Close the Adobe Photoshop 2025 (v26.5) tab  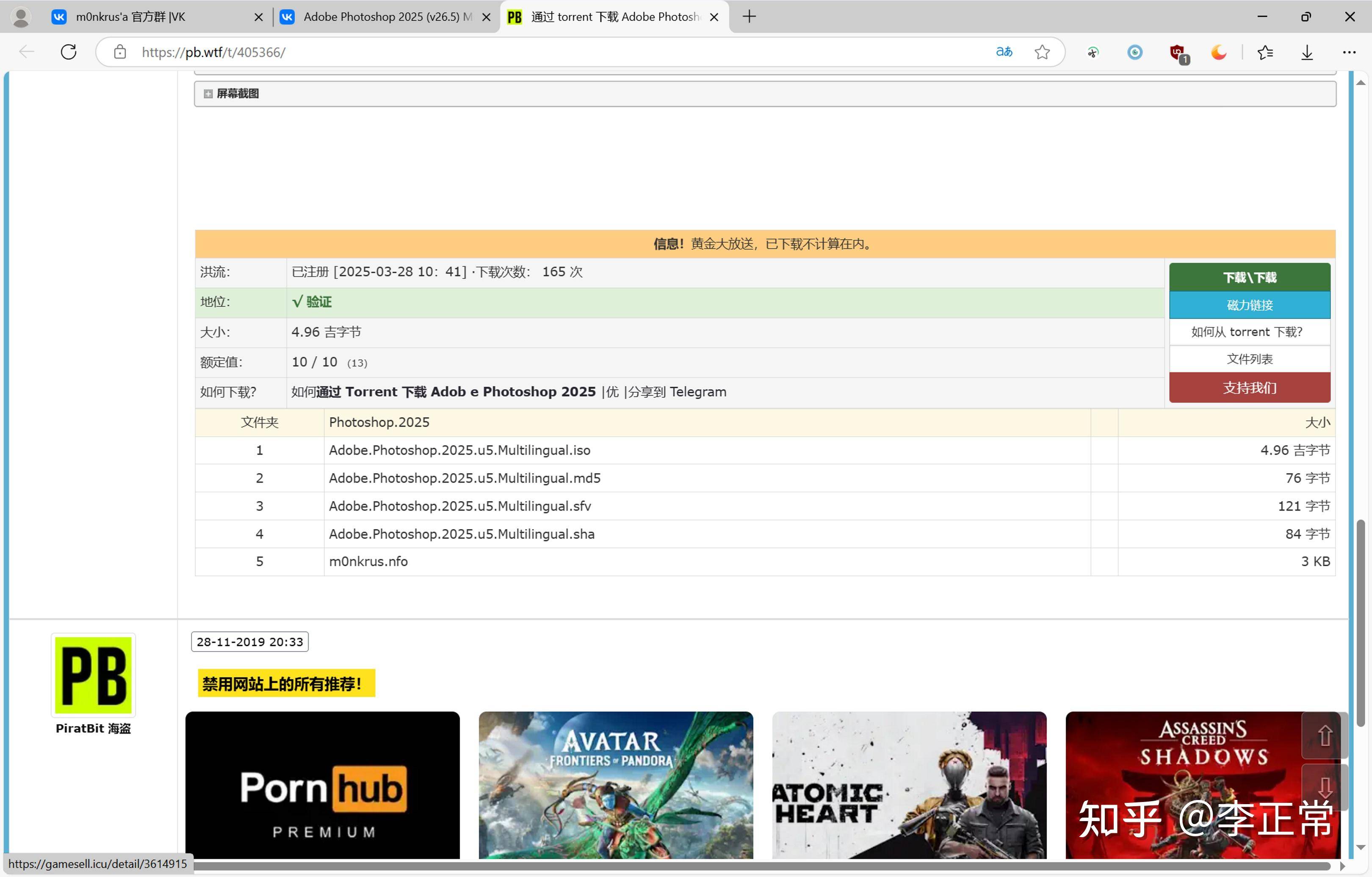pos(486,17)
